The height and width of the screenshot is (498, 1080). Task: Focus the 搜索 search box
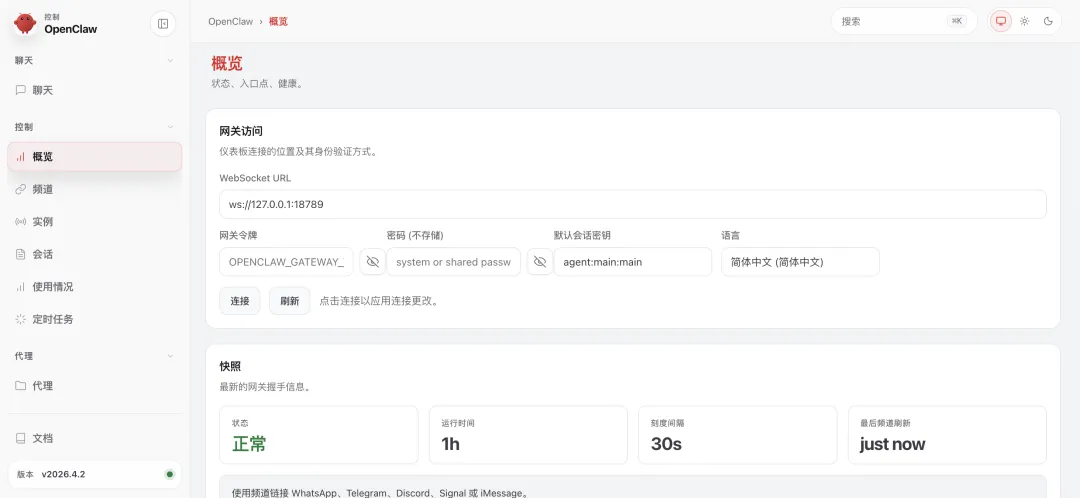pyautogui.click(x=904, y=21)
